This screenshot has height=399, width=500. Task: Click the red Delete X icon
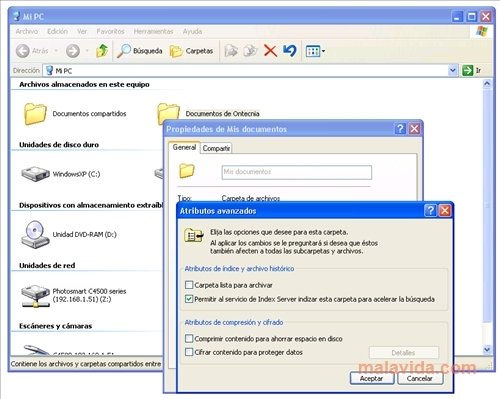click(270, 51)
